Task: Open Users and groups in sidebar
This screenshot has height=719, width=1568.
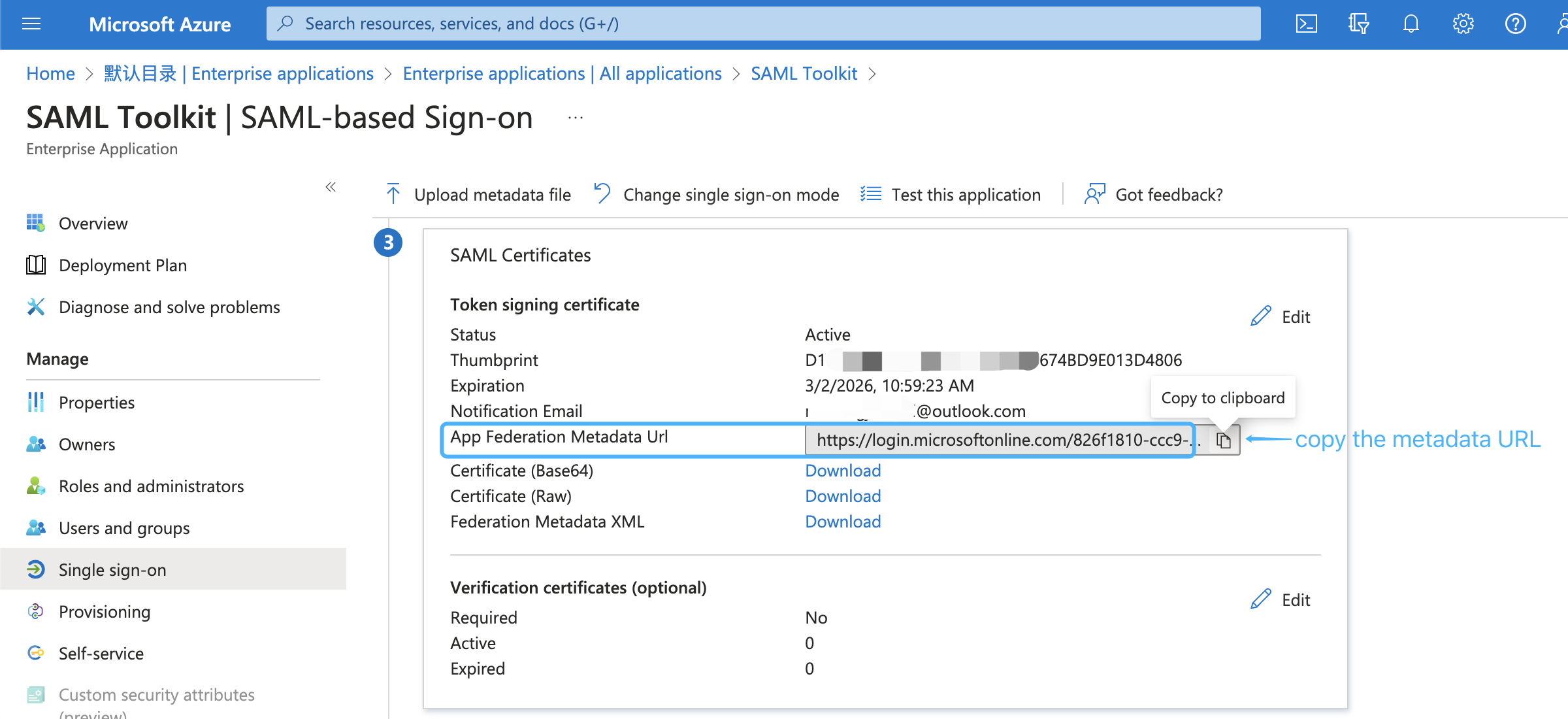Action: [x=124, y=527]
